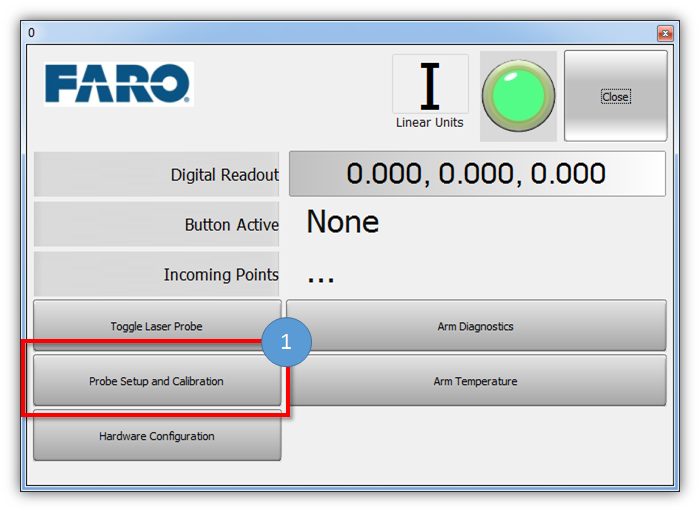
Task: Click the Linear Units caption text
Action: point(430,123)
